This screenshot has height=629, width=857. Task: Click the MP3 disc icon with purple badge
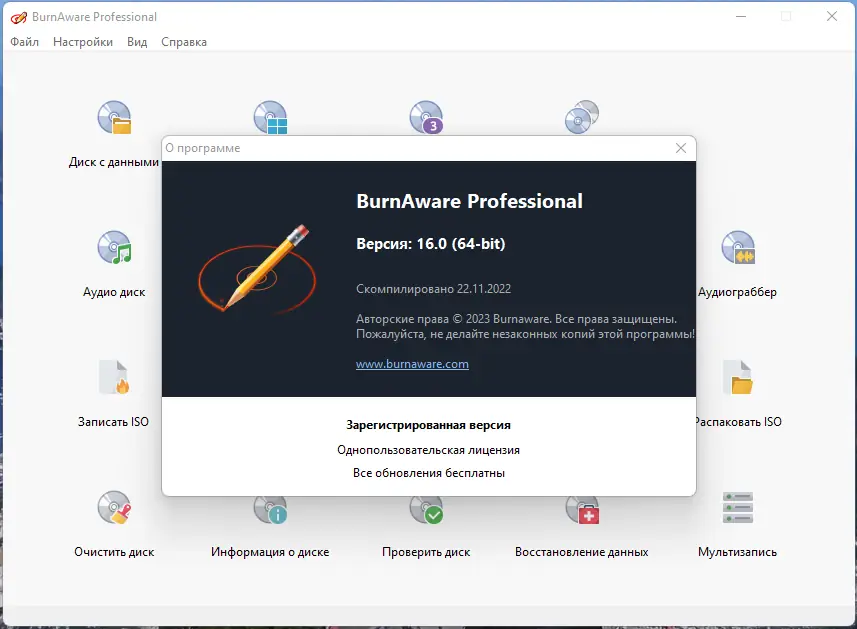426,117
